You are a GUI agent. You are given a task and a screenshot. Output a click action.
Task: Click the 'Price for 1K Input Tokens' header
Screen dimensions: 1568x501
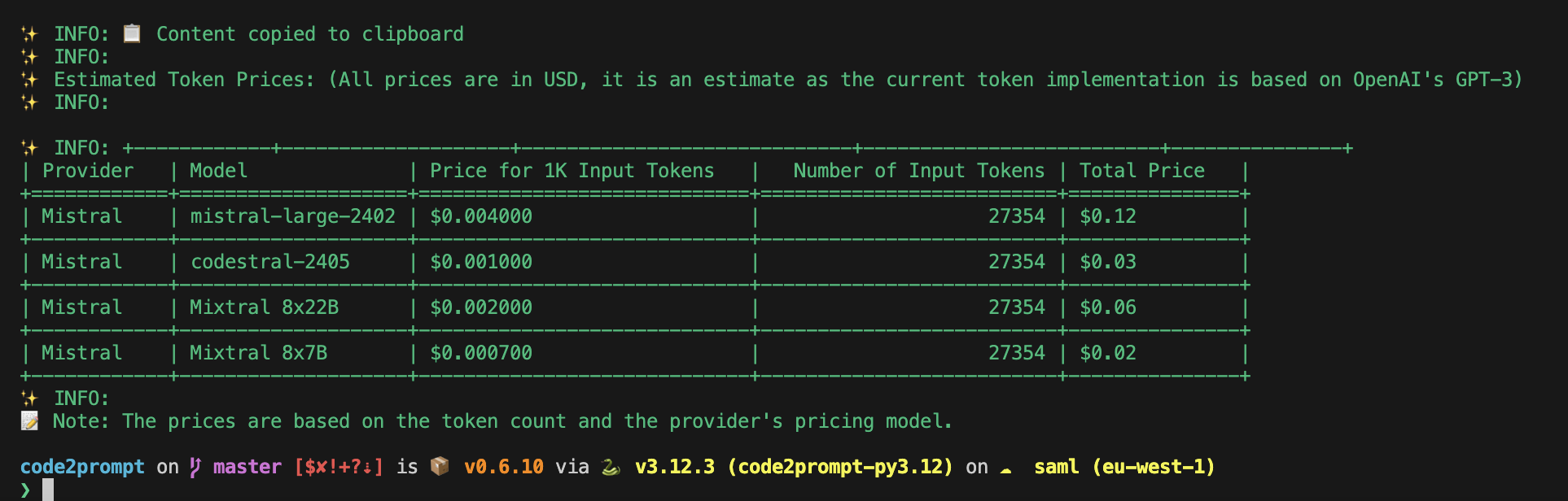click(572, 171)
